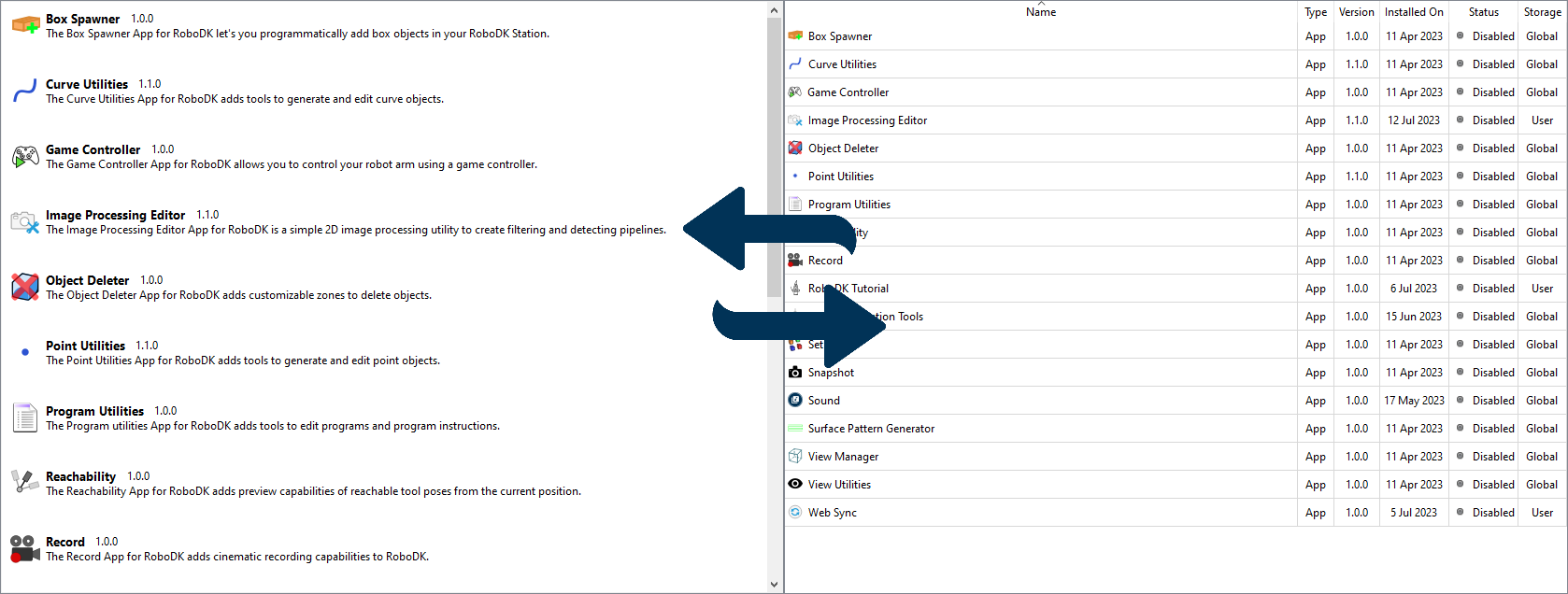
Task: Click the scroll up arrow of the description list
Action: coord(774,10)
